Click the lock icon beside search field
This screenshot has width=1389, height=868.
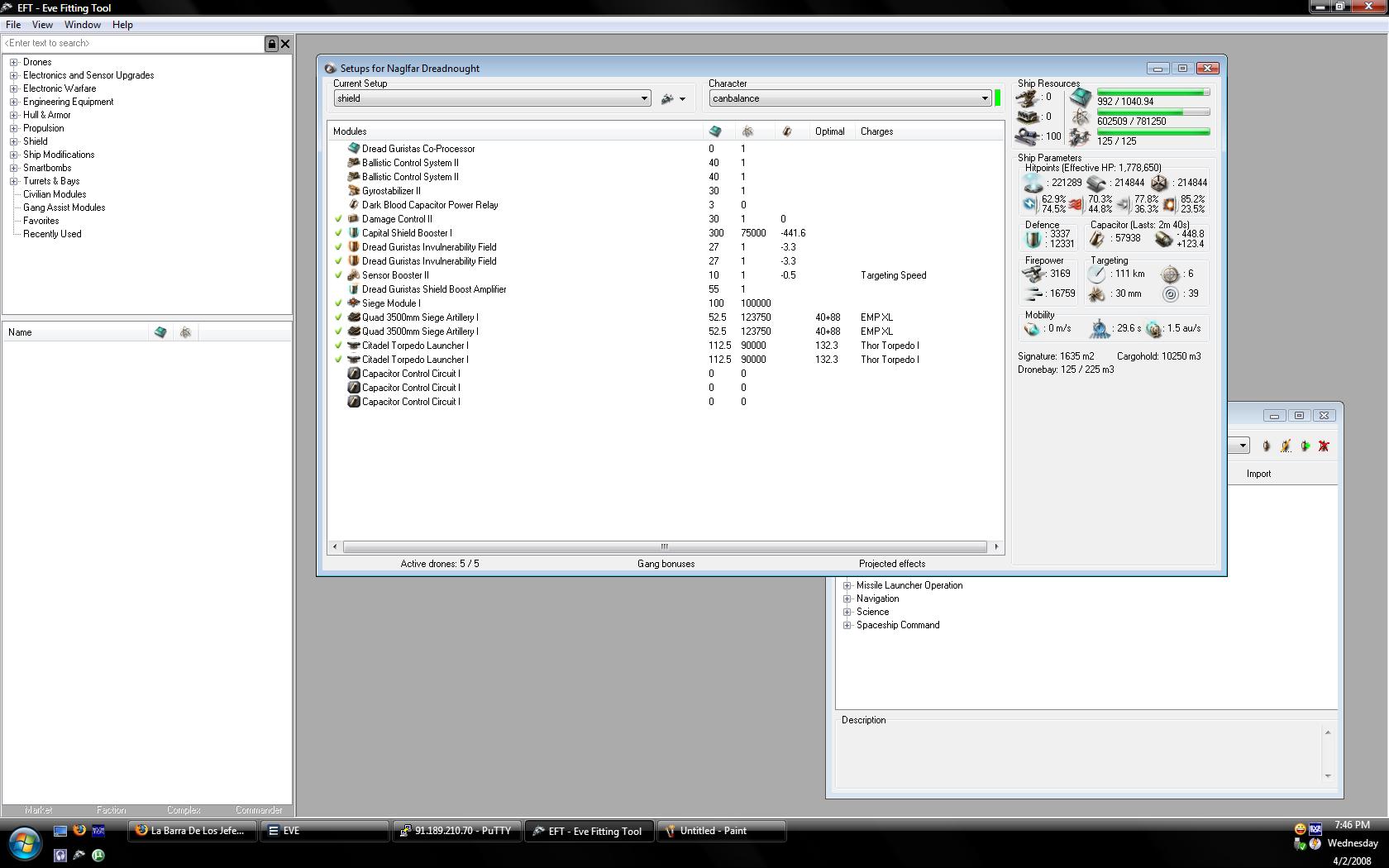click(271, 44)
